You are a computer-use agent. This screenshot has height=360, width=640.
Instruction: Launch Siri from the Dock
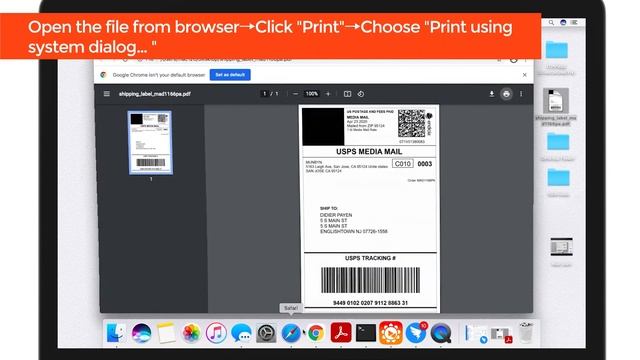coord(142,333)
